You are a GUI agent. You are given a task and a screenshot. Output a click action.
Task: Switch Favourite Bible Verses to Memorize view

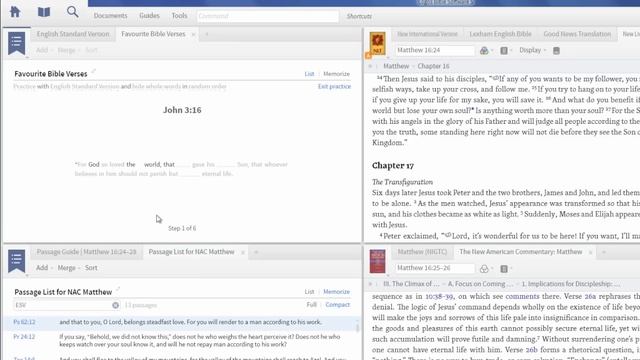click(336, 74)
